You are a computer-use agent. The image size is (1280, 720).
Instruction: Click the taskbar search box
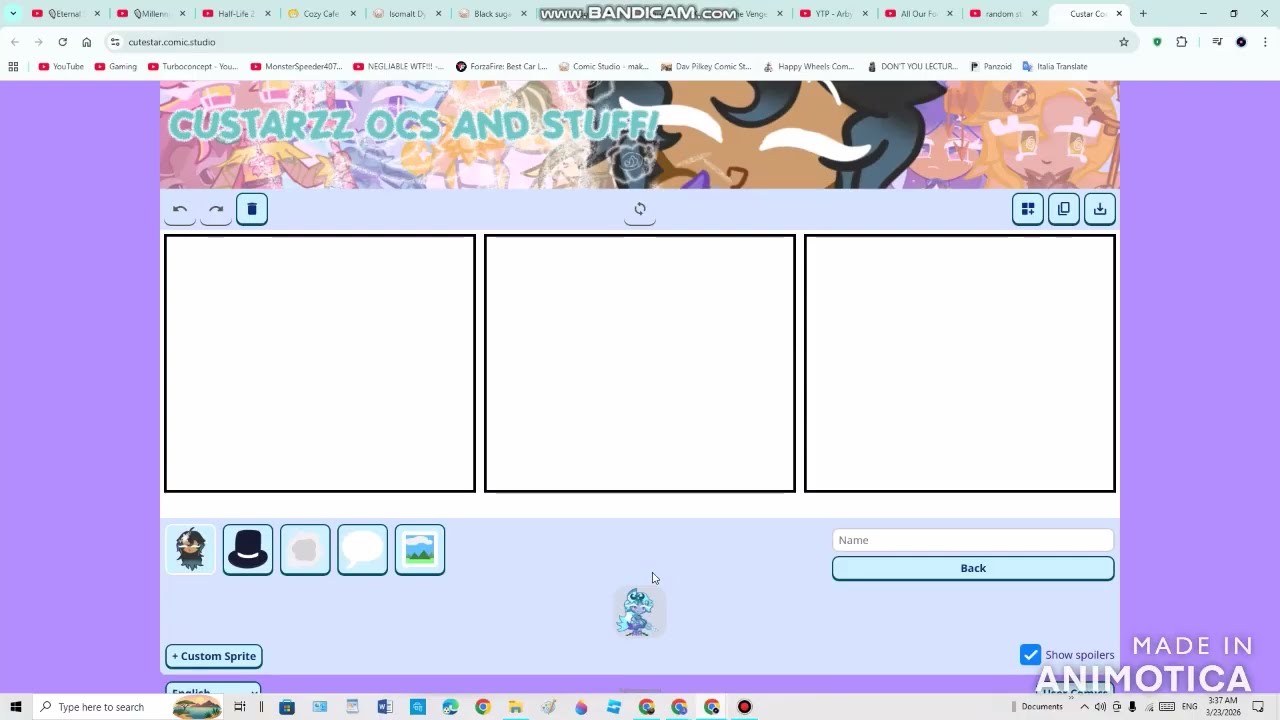coord(128,707)
